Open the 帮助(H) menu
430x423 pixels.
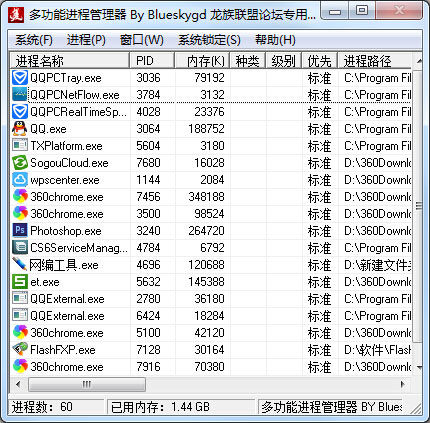point(275,40)
